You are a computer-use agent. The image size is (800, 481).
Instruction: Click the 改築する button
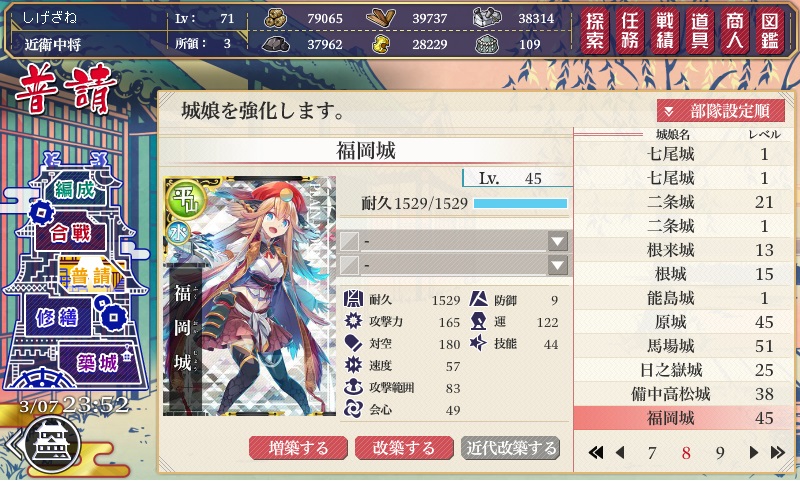click(x=404, y=448)
